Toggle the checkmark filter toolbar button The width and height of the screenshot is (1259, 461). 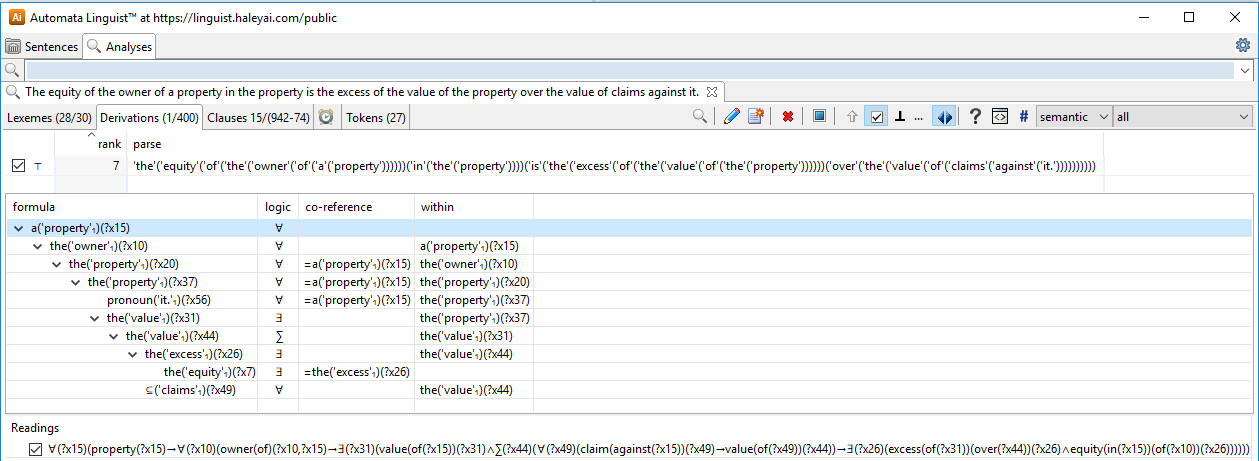click(x=877, y=117)
